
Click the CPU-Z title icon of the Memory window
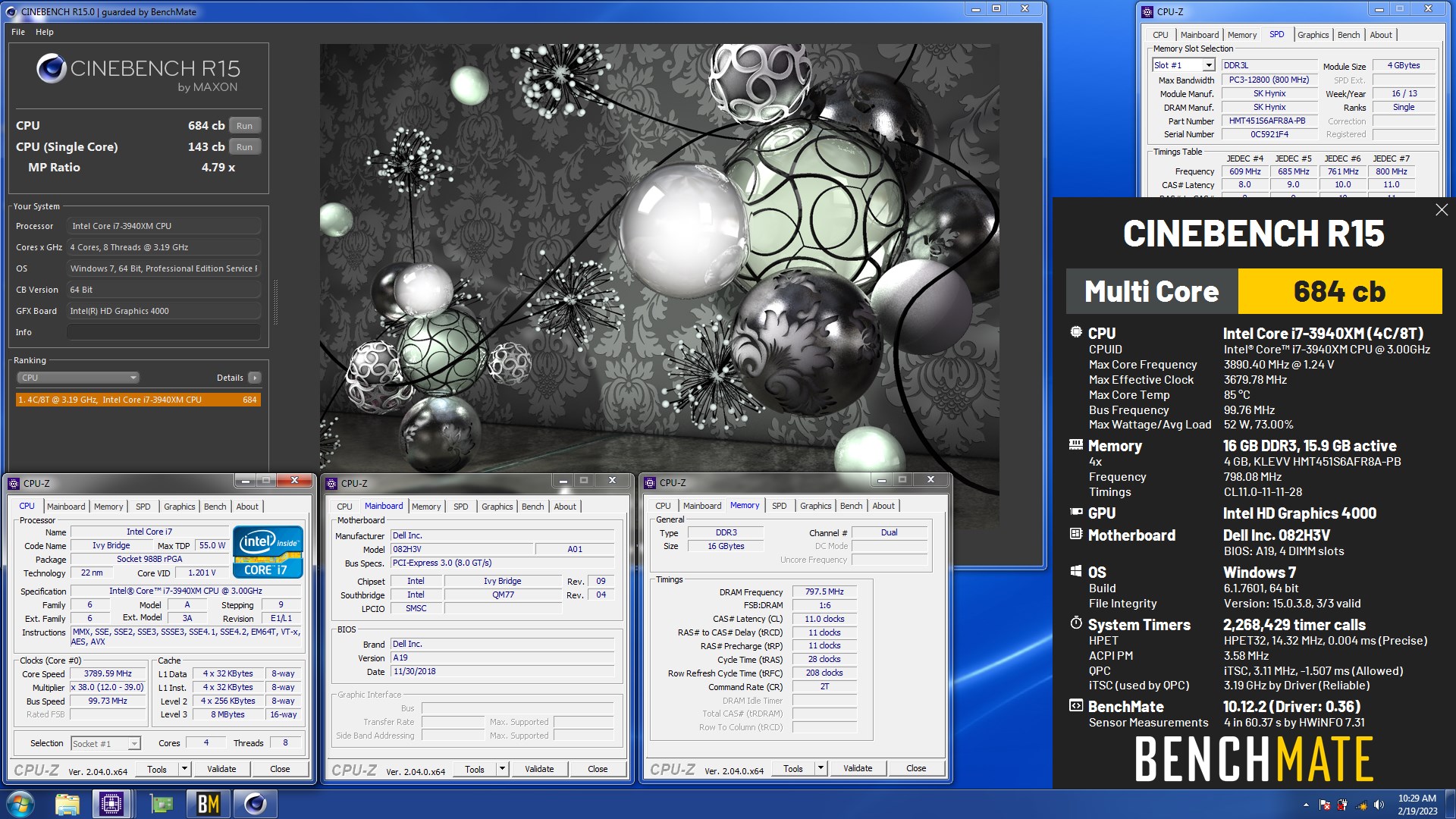point(650,482)
